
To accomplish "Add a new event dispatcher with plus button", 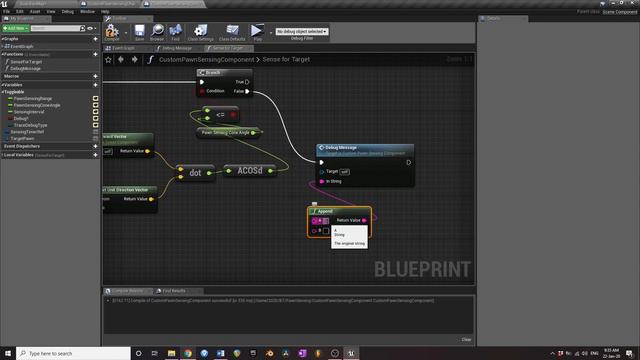I will (96, 146).
